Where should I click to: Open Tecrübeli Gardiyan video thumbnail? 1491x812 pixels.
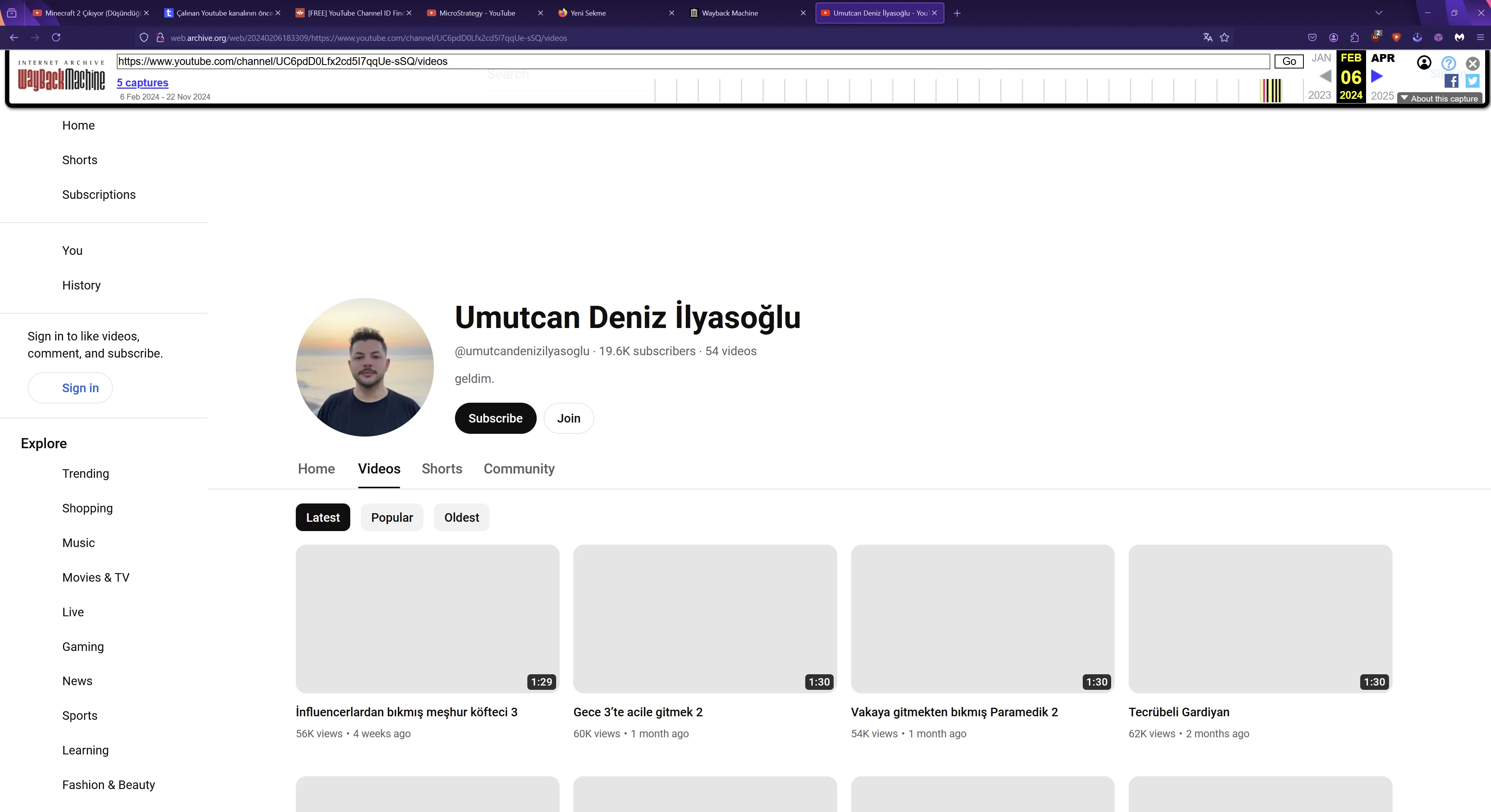tap(1260, 619)
